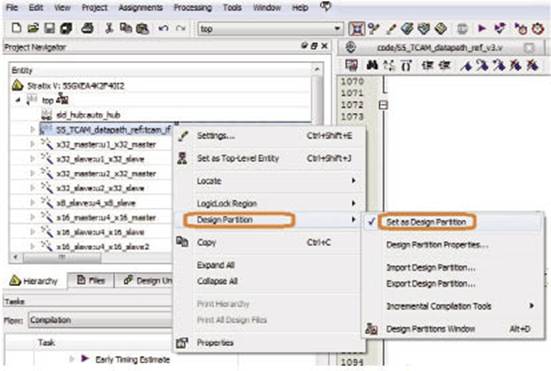Click the New file icon in toolbar
The image size is (551, 371).
click(16, 28)
